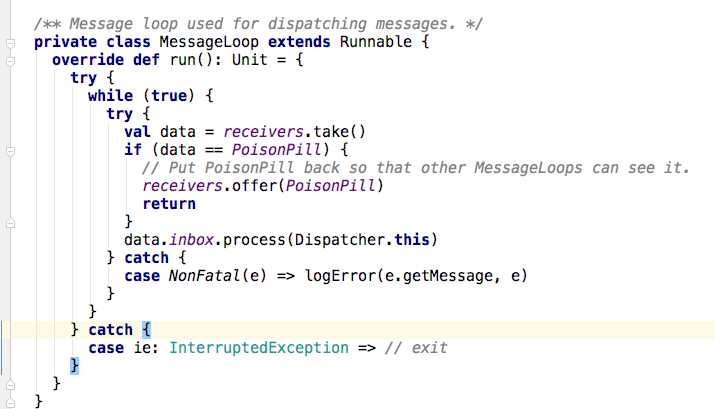
Task: Click fold end marker beside run method's closing brace
Action: (x=8, y=384)
